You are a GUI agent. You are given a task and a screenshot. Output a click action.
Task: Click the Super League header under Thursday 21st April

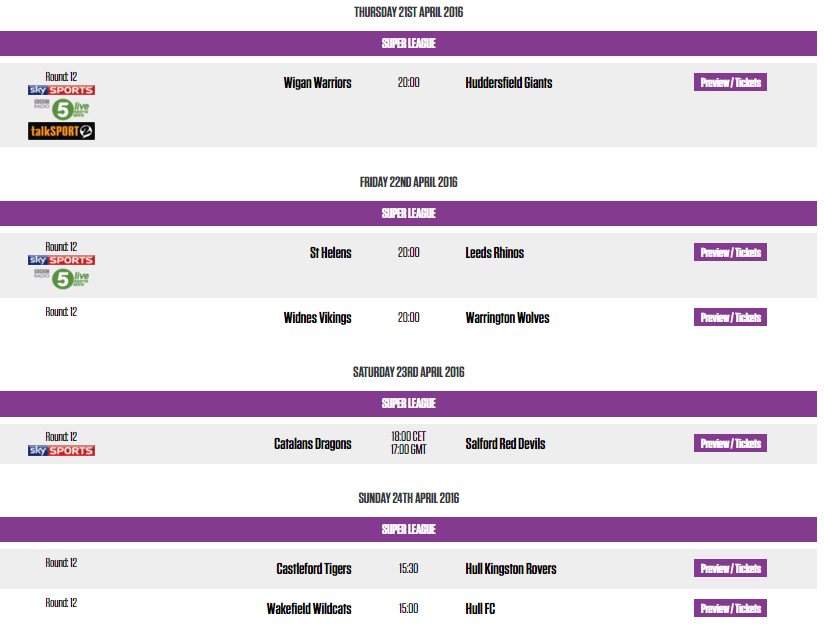tap(408, 44)
